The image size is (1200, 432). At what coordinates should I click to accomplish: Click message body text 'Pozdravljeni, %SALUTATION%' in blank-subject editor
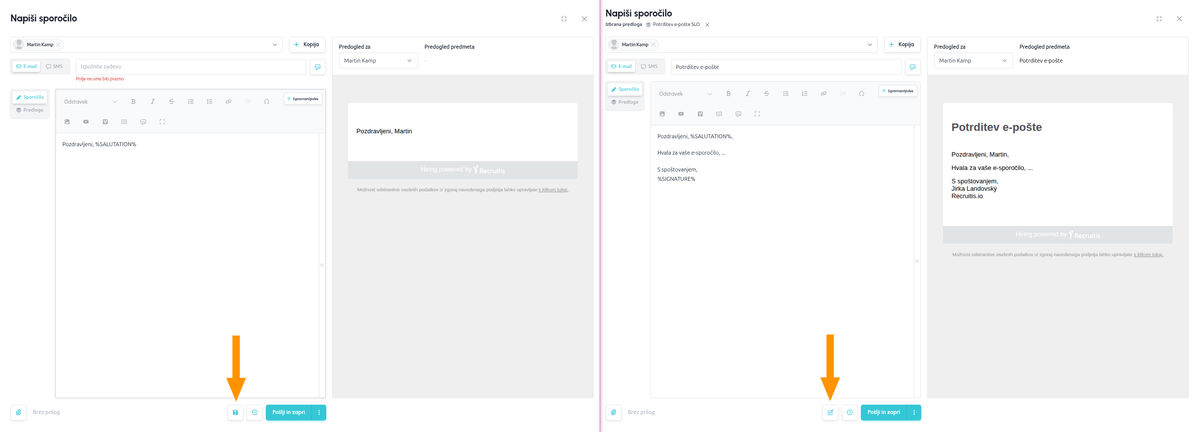tap(99, 144)
